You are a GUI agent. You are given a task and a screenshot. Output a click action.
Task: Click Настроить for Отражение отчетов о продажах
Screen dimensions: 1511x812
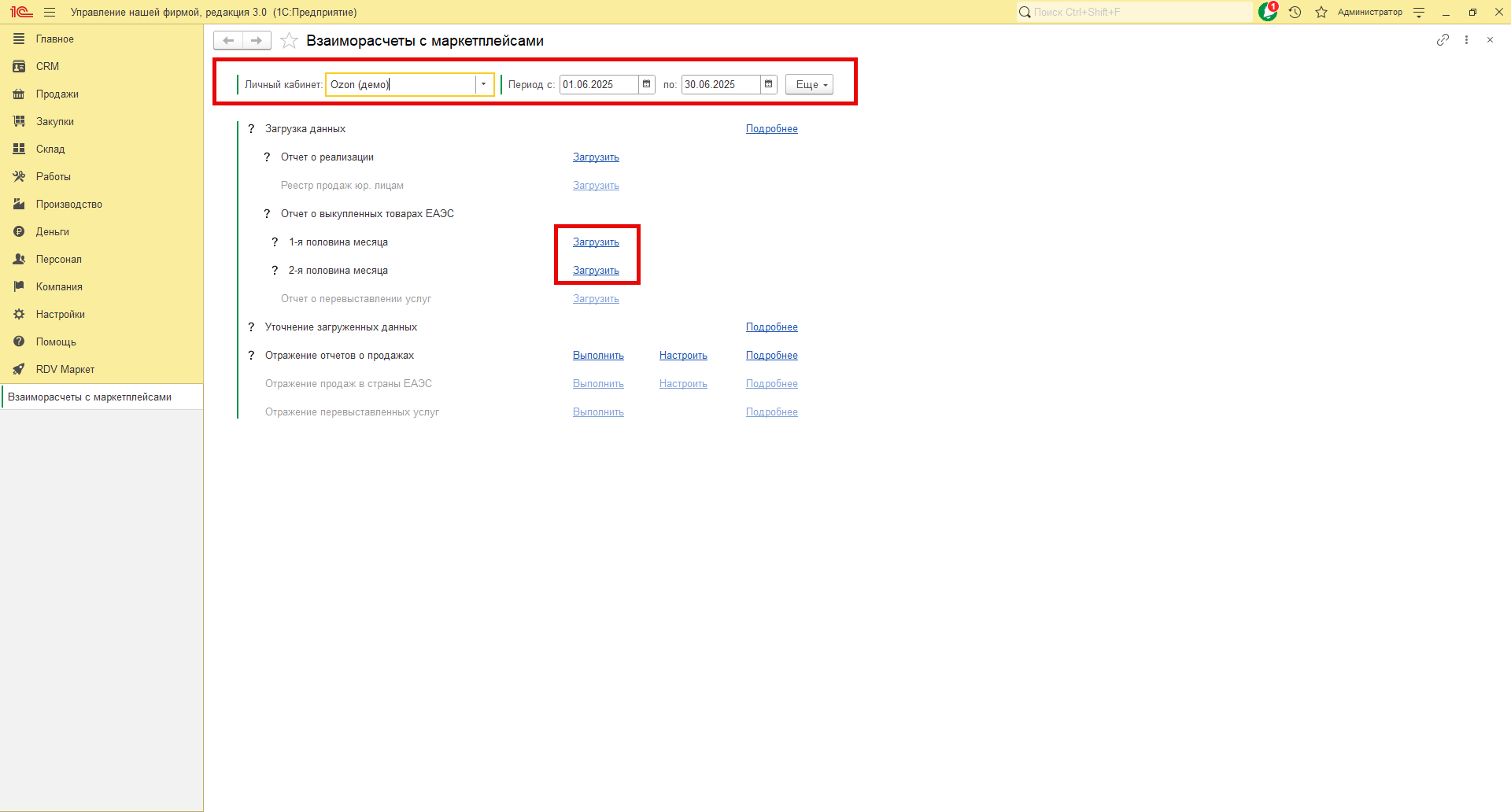click(x=683, y=355)
